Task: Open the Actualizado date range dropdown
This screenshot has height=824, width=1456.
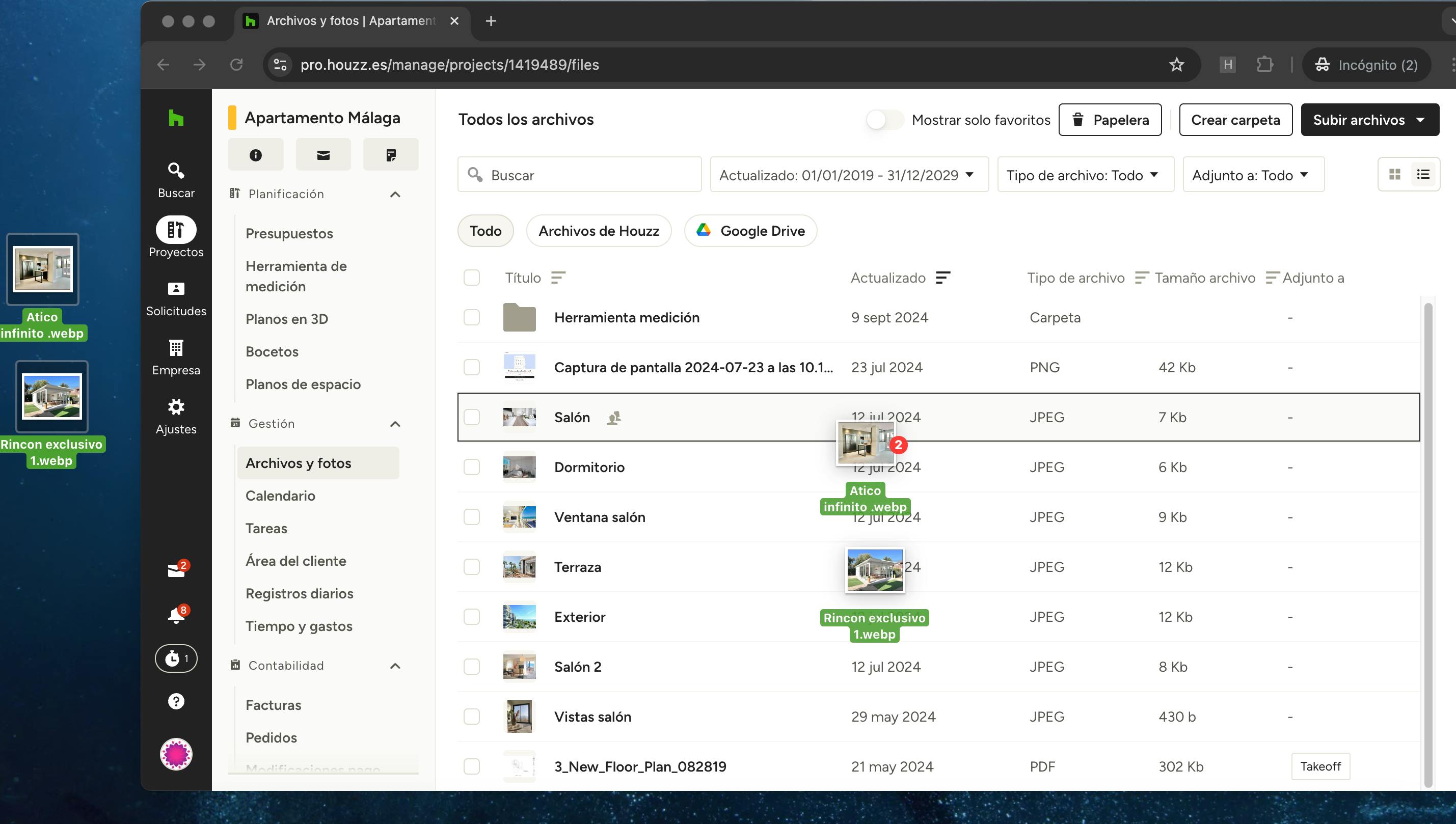Action: point(849,175)
